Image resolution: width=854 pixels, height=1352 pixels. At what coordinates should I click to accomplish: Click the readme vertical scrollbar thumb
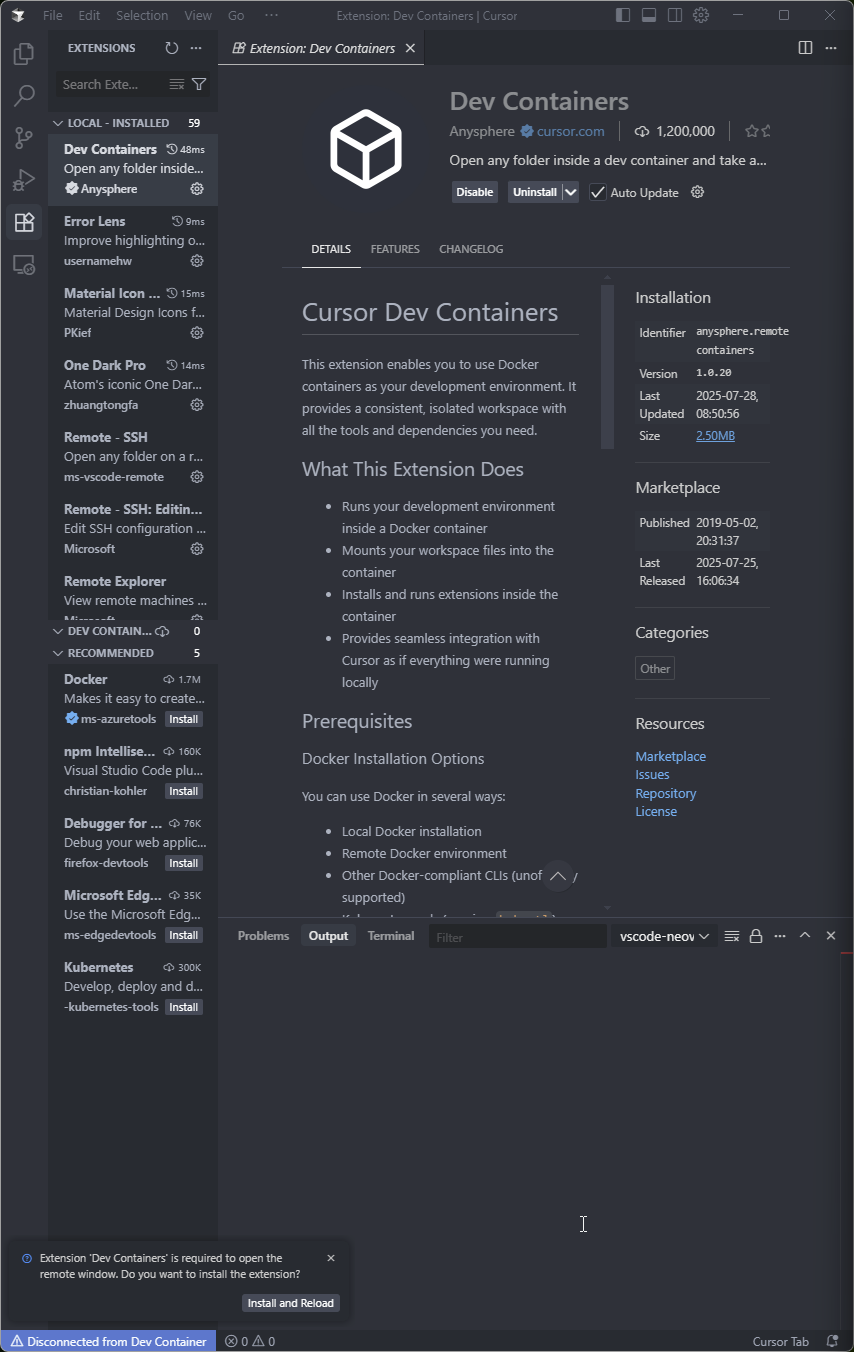tap(607, 366)
